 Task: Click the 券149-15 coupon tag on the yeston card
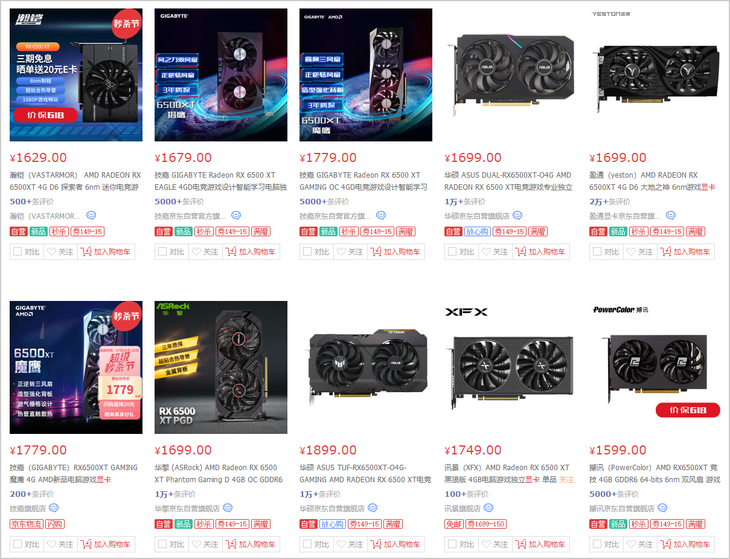click(x=667, y=231)
